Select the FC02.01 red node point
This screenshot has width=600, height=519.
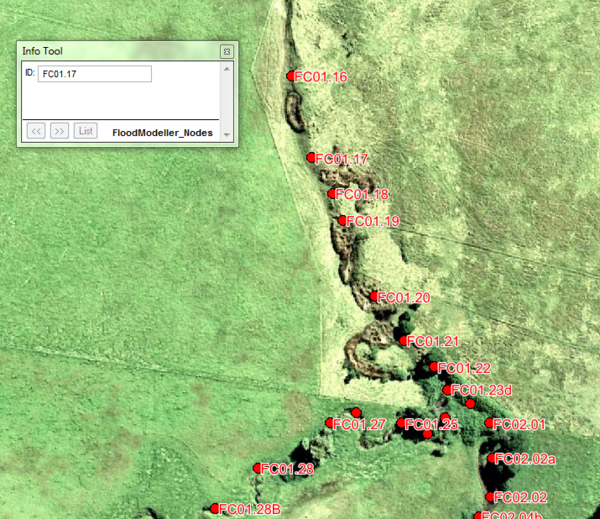[490, 424]
